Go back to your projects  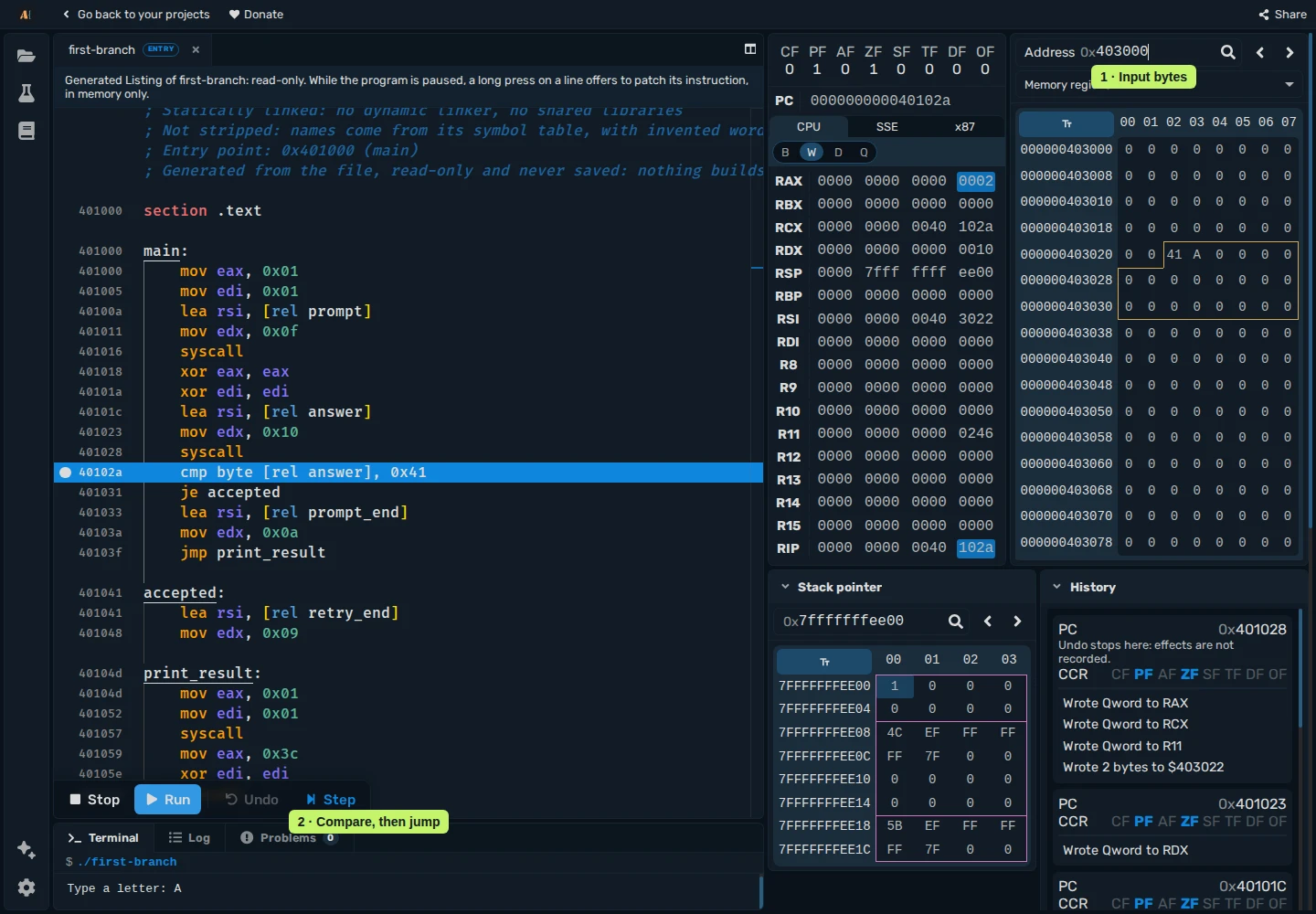[x=136, y=15]
